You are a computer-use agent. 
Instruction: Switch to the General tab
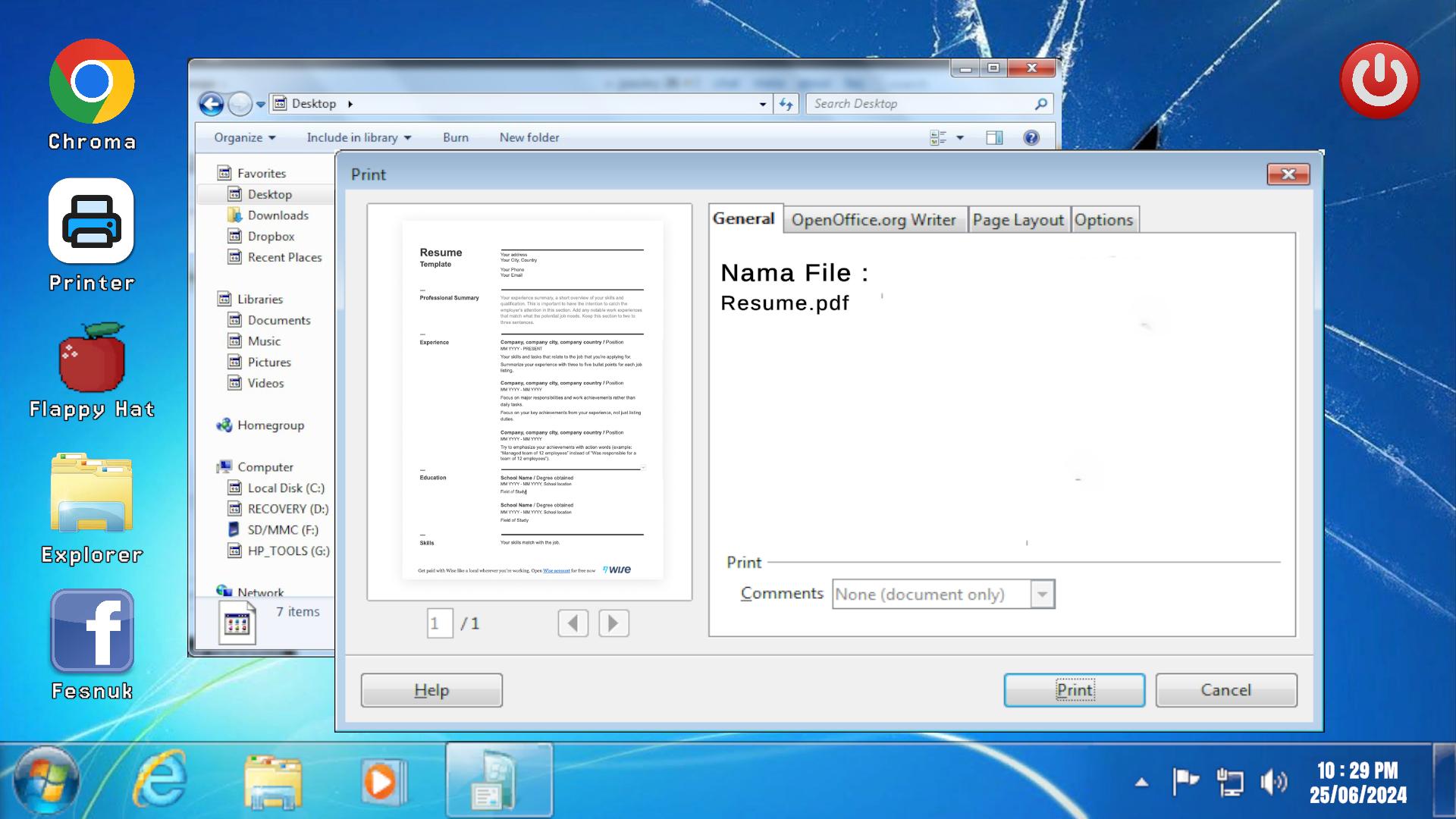[744, 218]
